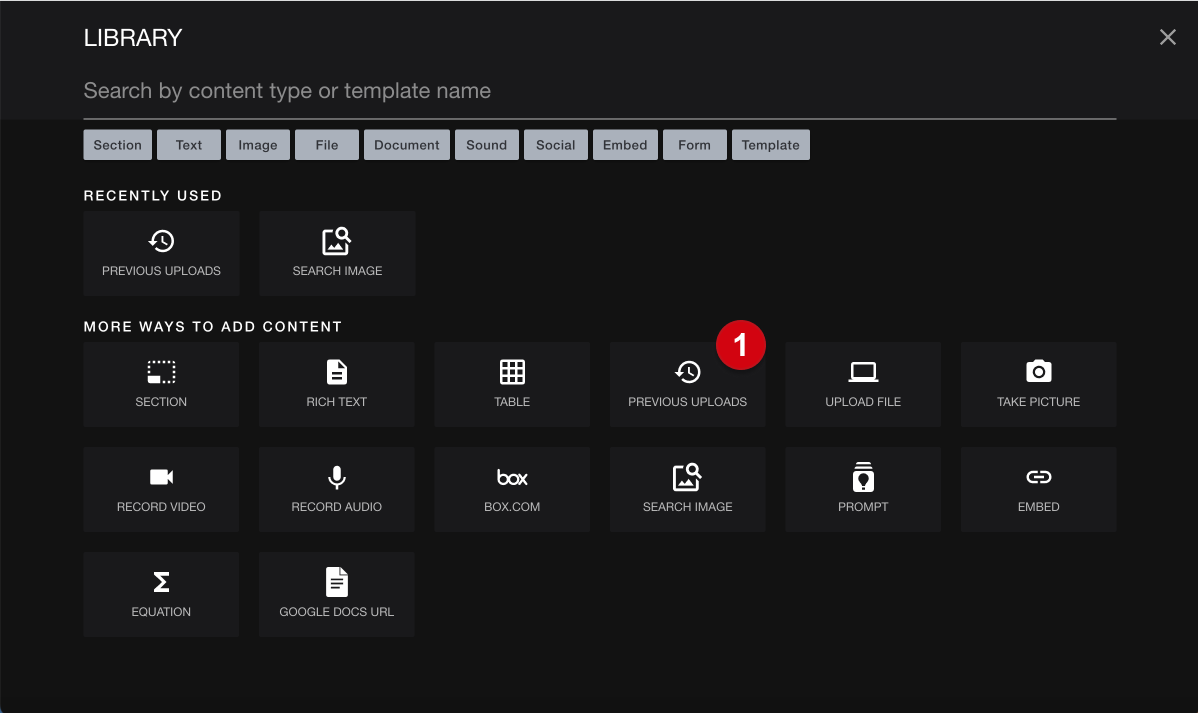Open Search Image in Recently Used
Image resolution: width=1198 pixels, height=713 pixels.
coord(337,254)
